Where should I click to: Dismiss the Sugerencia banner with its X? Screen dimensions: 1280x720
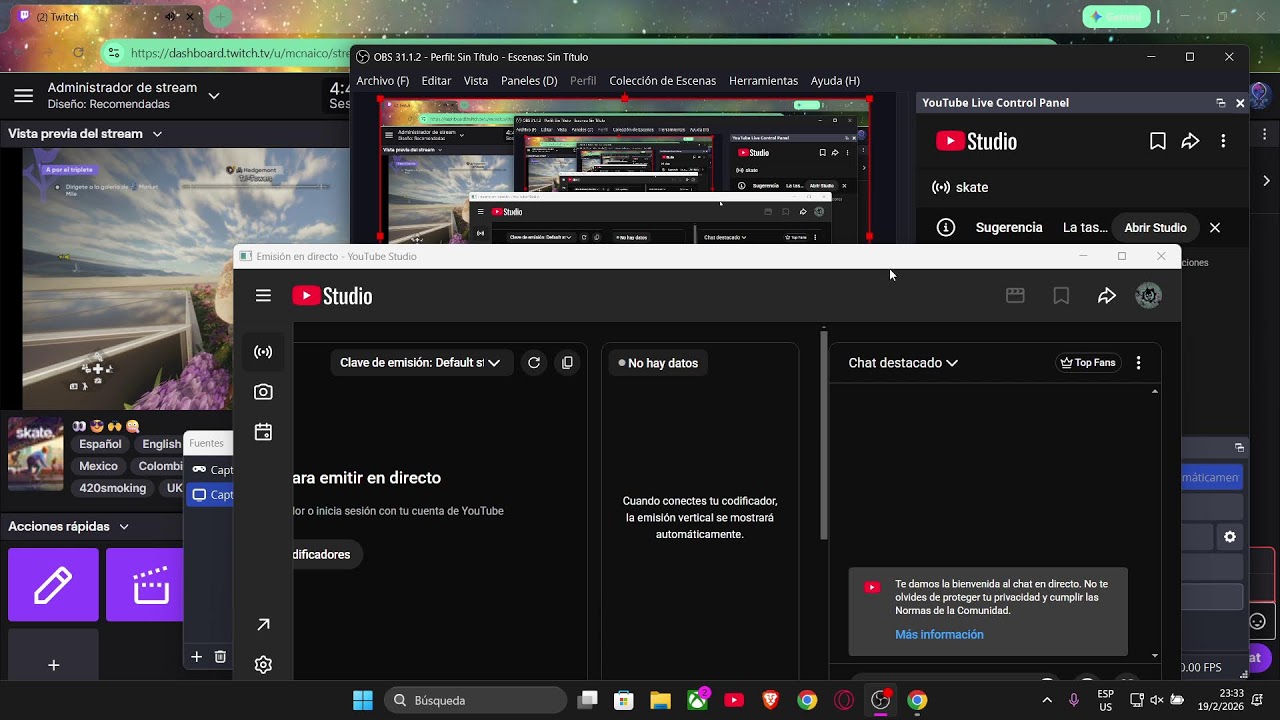[x=1215, y=228]
